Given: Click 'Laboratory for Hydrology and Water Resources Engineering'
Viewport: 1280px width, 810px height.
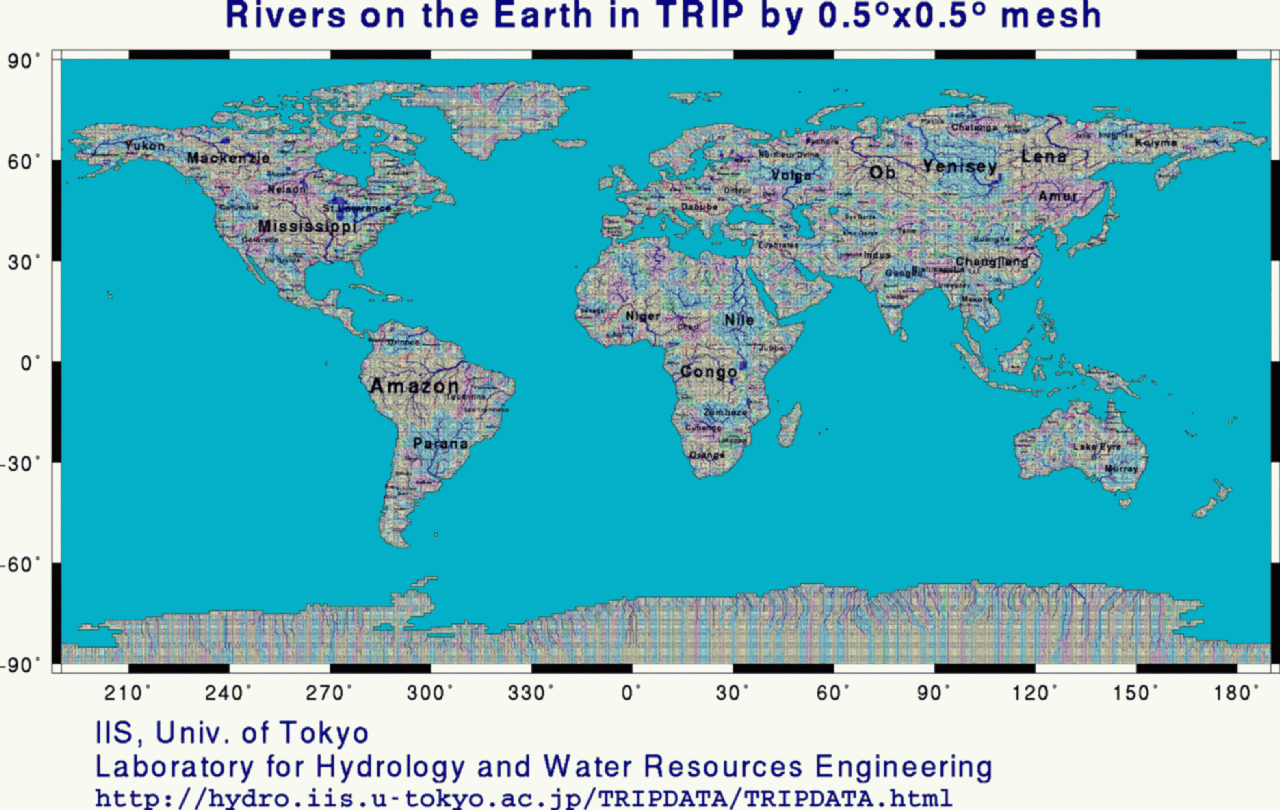Looking at the screenshot, I should pos(544,767).
